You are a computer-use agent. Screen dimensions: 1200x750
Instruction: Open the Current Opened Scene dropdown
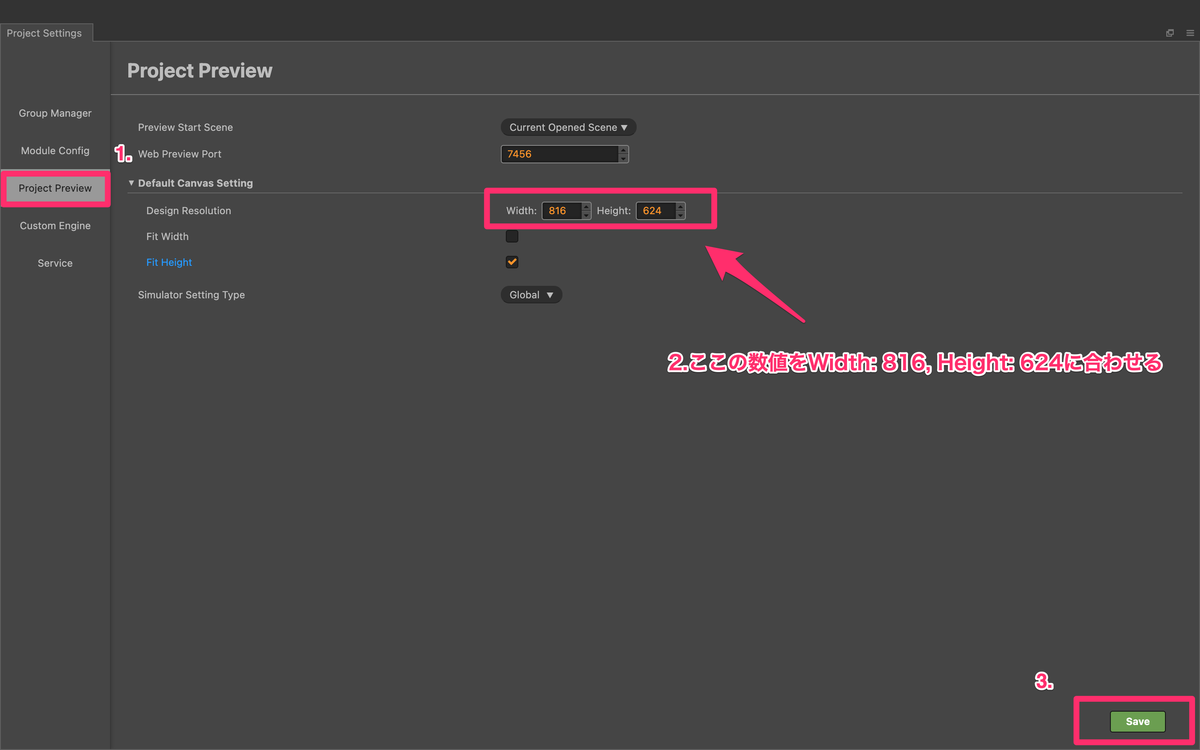[x=568, y=127]
